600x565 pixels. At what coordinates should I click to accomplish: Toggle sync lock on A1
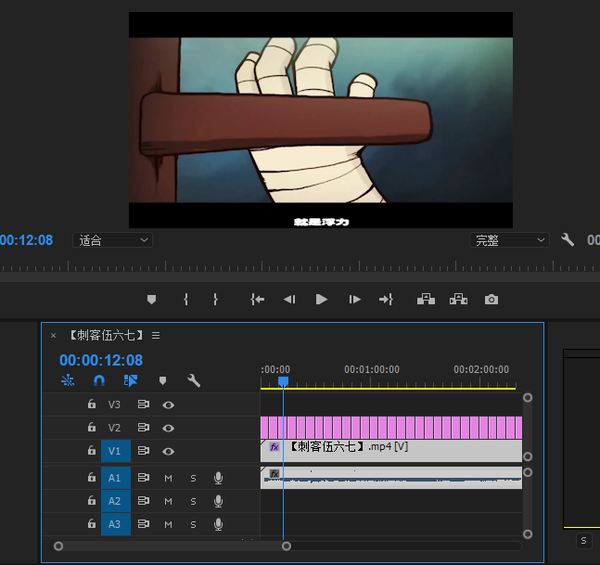click(x=143, y=477)
